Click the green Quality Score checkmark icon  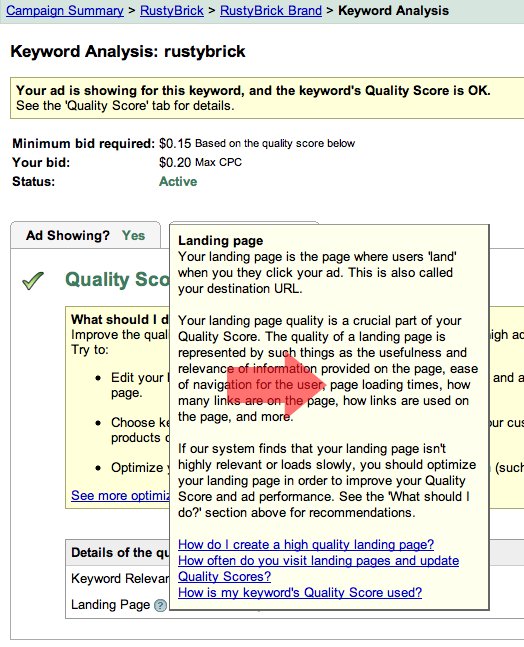tap(33, 281)
